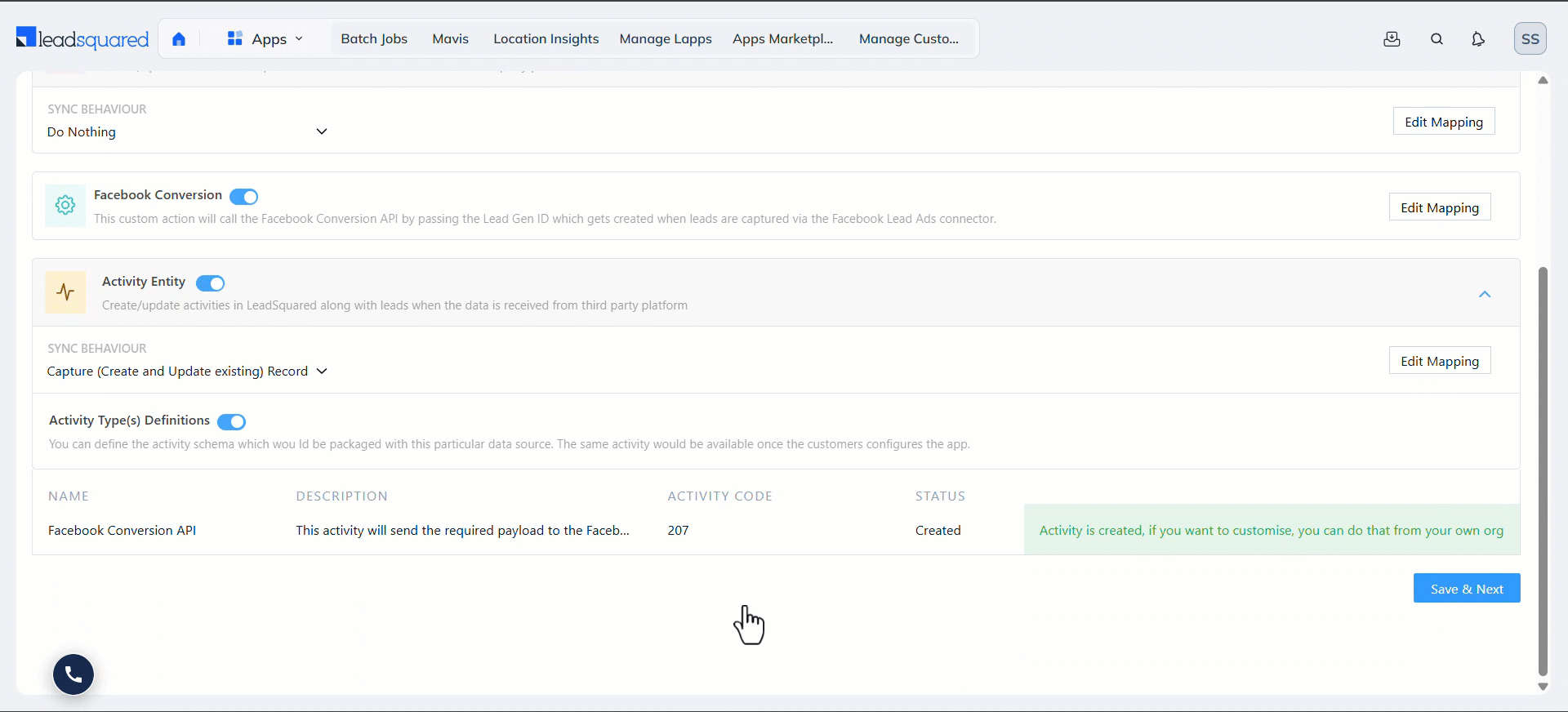Screen dimensions: 1568x712
Task: Click the search magnifier icon
Action: click(1437, 39)
